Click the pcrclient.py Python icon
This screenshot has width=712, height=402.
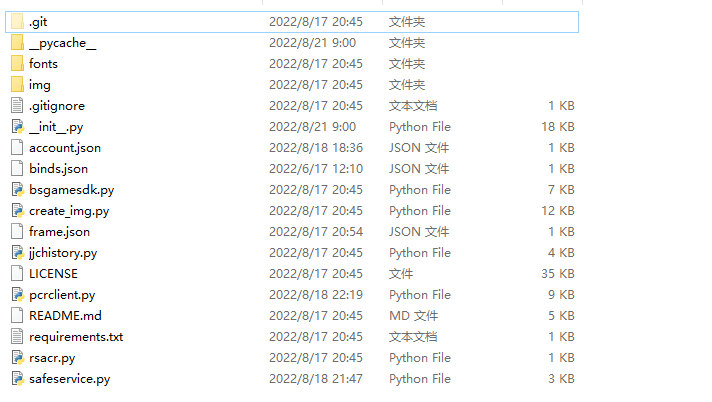(17, 295)
